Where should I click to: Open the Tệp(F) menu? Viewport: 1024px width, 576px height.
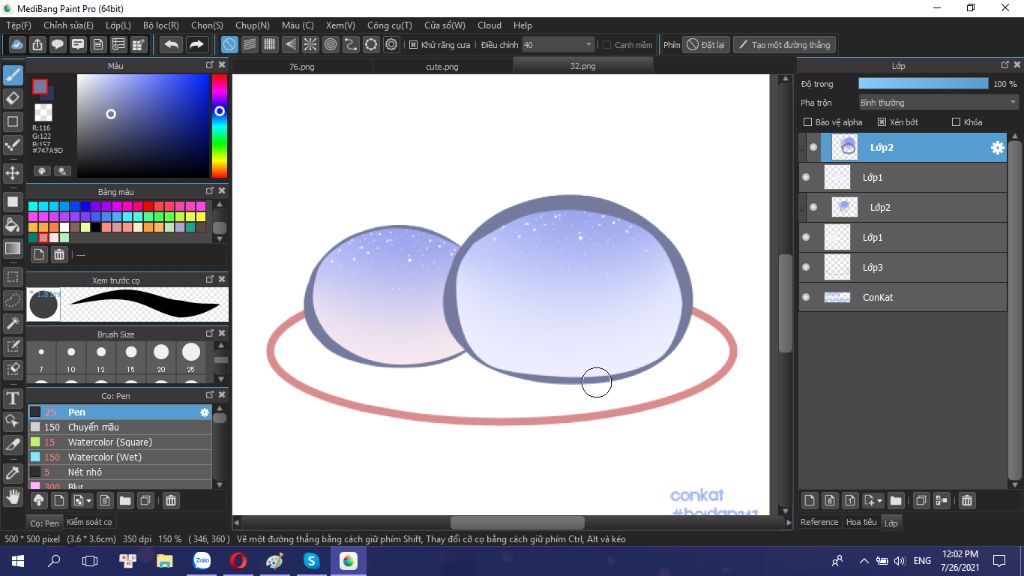pos(19,25)
